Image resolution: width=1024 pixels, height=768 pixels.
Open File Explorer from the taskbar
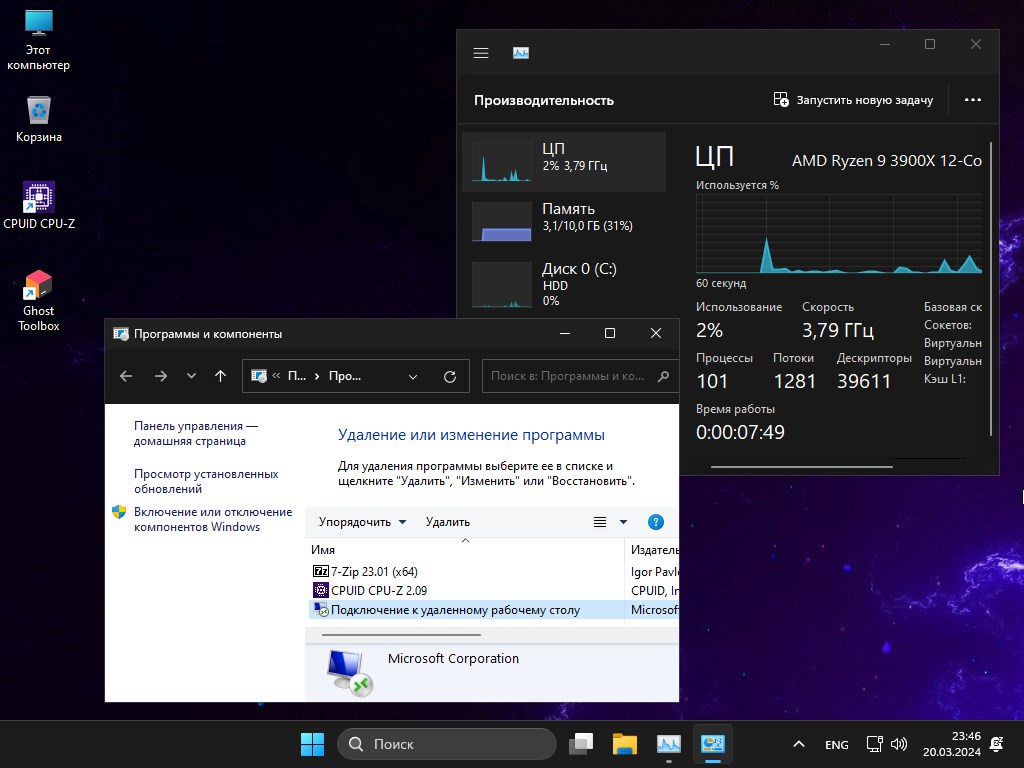click(x=625, y=744)
